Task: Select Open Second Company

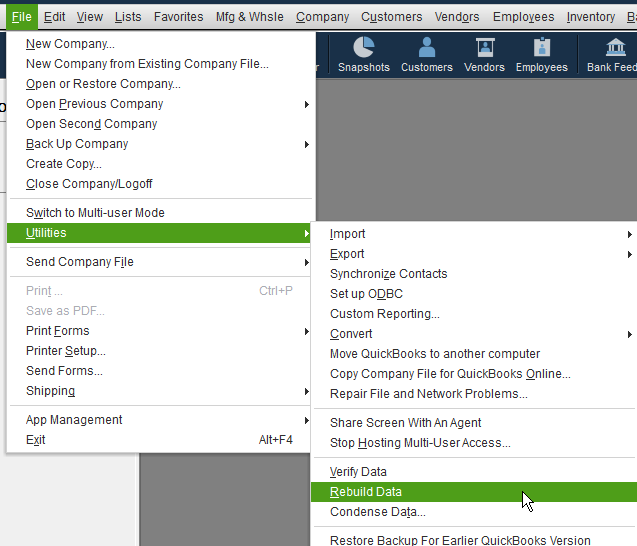Action: point(159,124)
